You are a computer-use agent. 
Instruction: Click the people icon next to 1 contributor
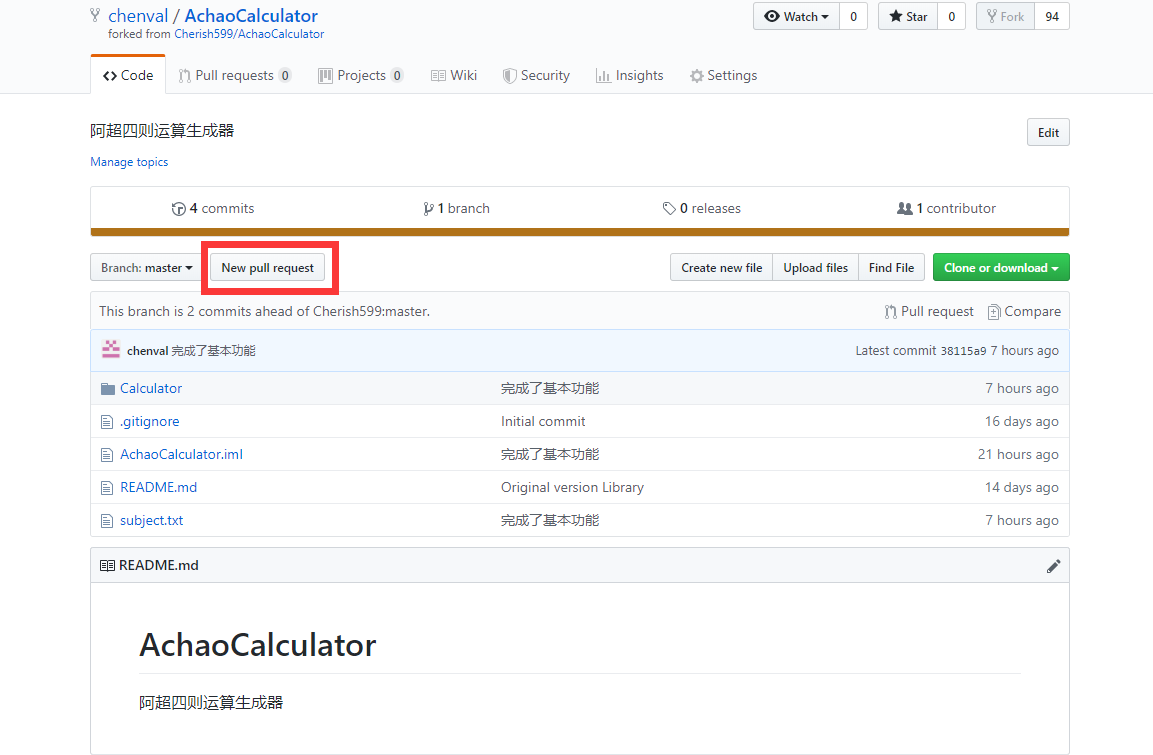pos(904,209)
